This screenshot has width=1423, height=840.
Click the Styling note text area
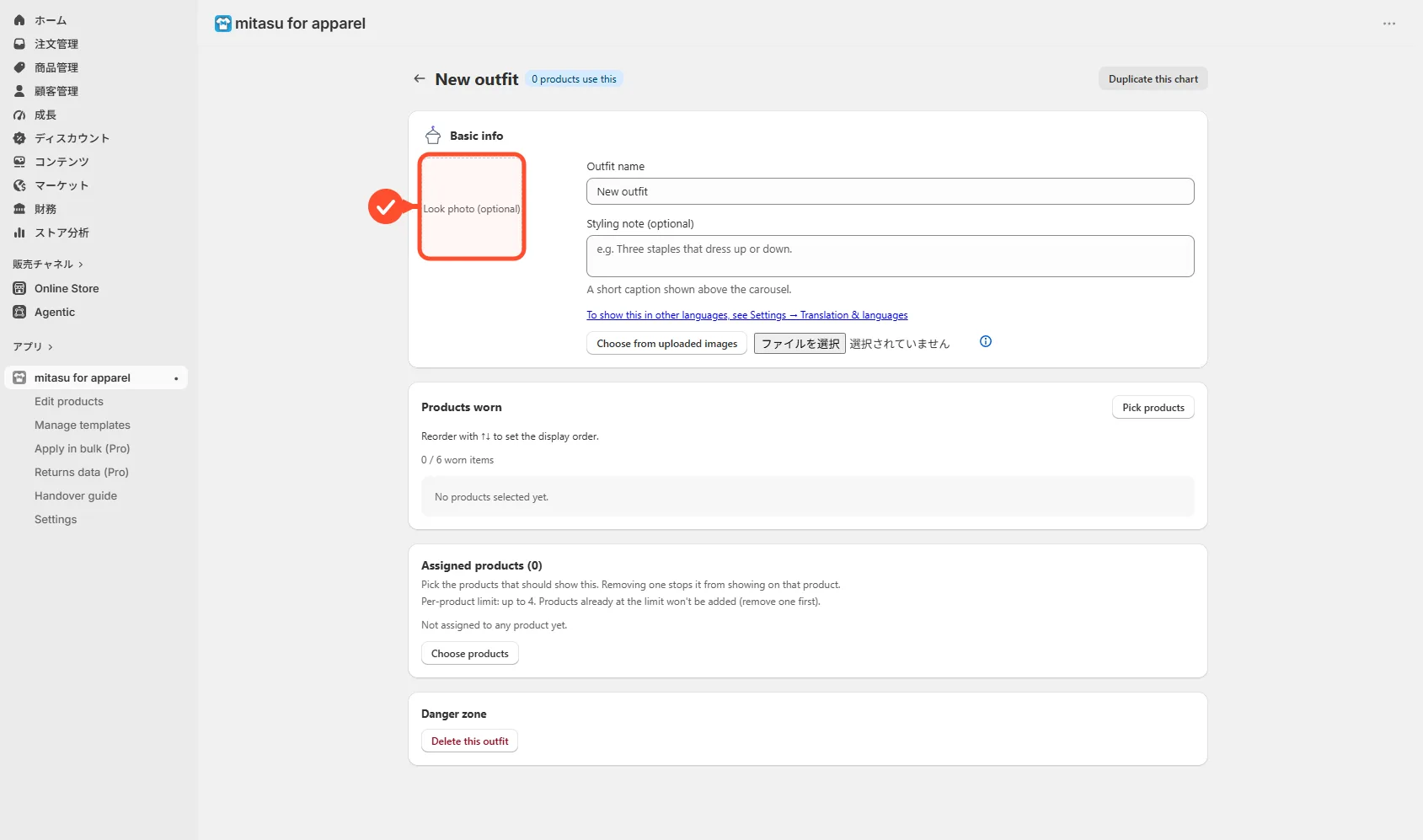[890, 256]
